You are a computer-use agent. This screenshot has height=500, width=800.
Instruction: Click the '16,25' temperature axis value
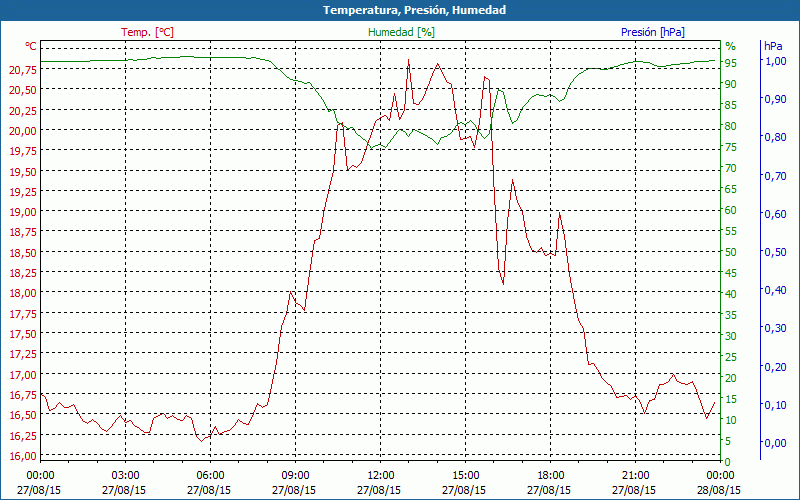[x=23, y=435]
